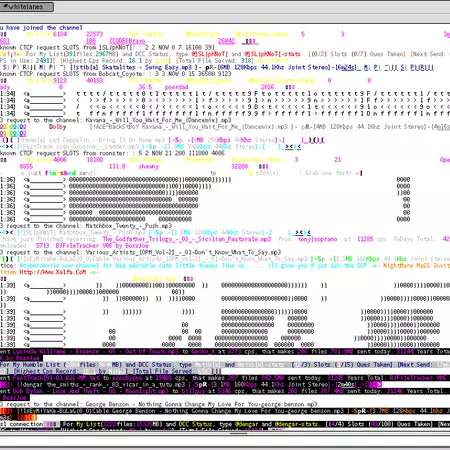Click 'BJFileTracker V06 by BossJoe' text

click(102, 246)
